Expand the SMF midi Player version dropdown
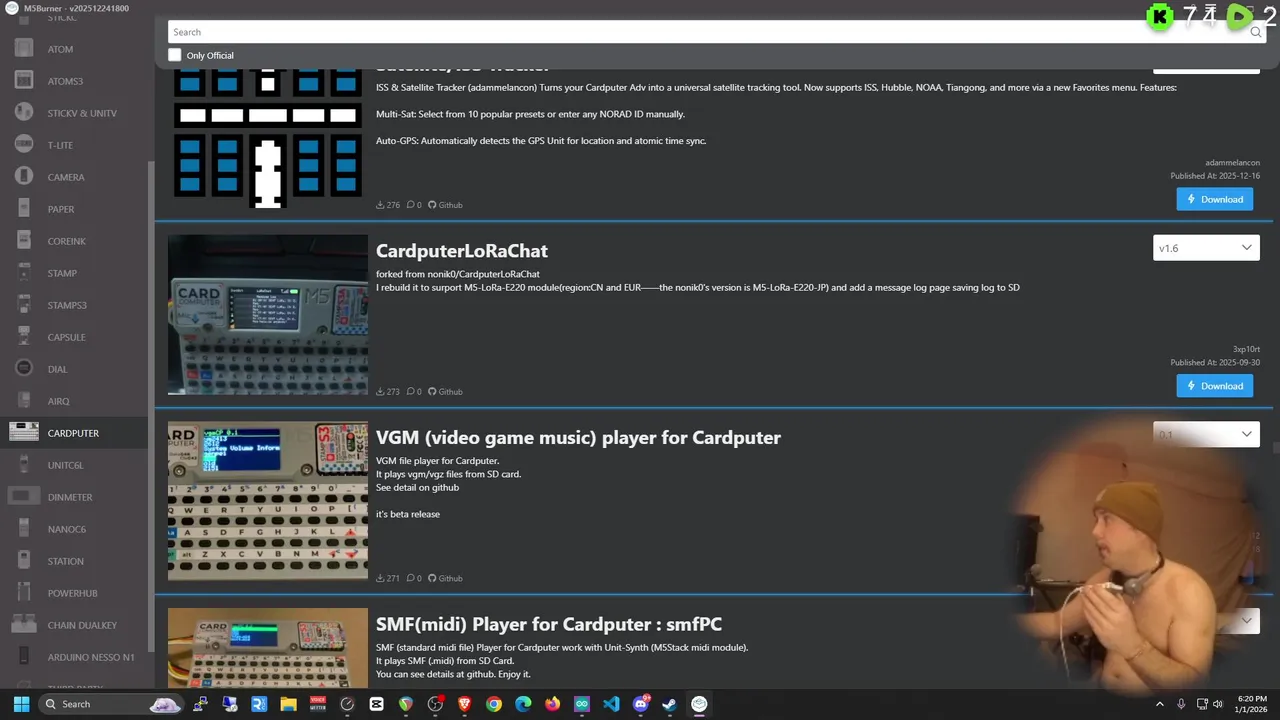 (1206, 621)
